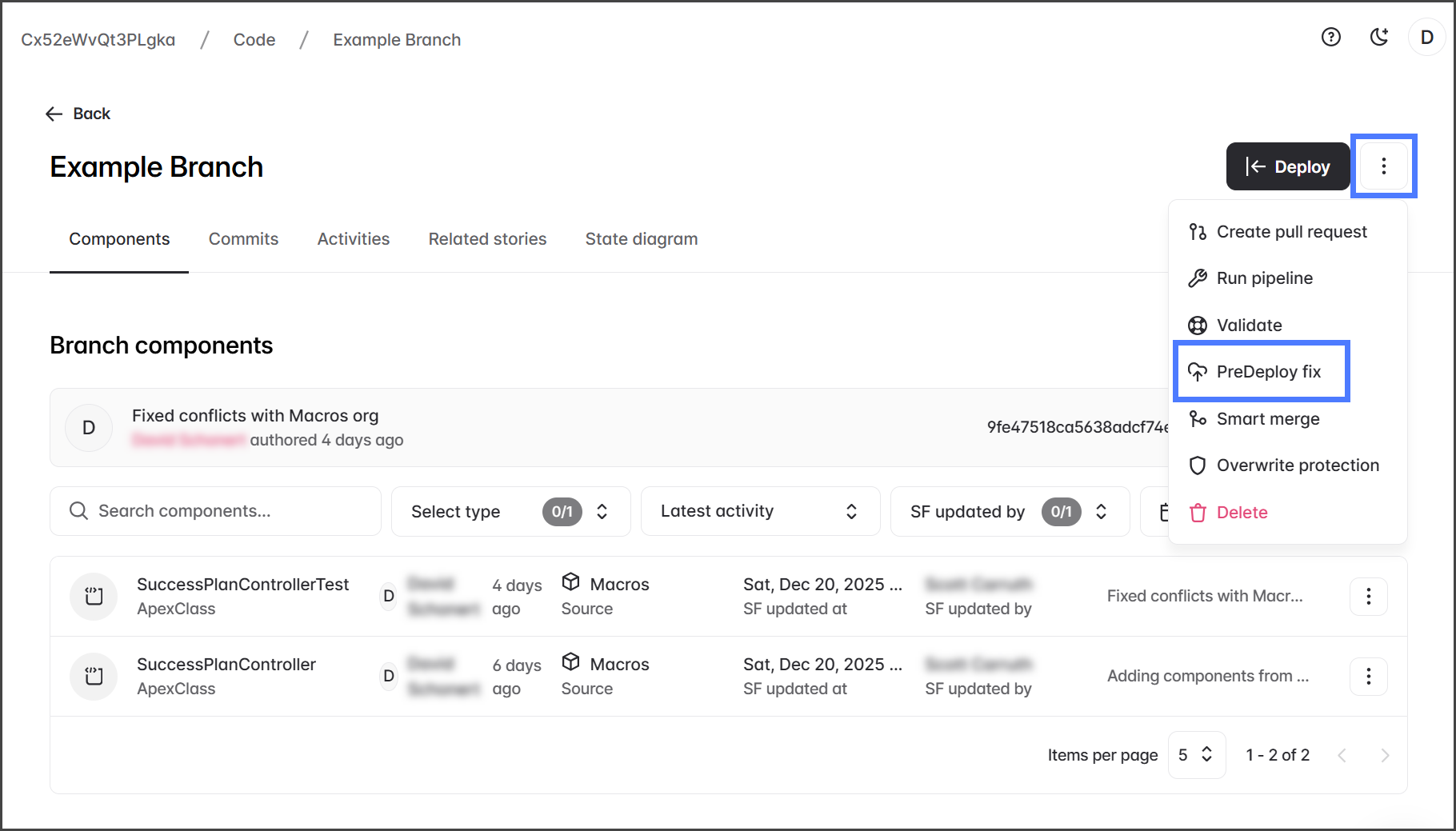Image resolution: width=1456 pixels, height=831 pixels.
Task: Expand the SF updated by filter
Action: (1009, 512)
